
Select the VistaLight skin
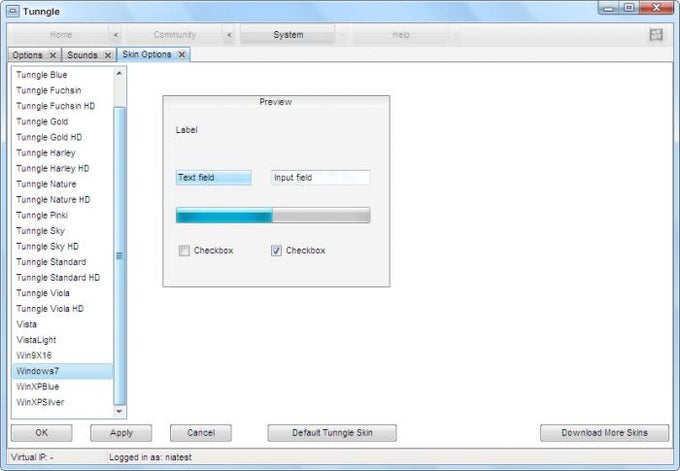(x=62, y=340)
